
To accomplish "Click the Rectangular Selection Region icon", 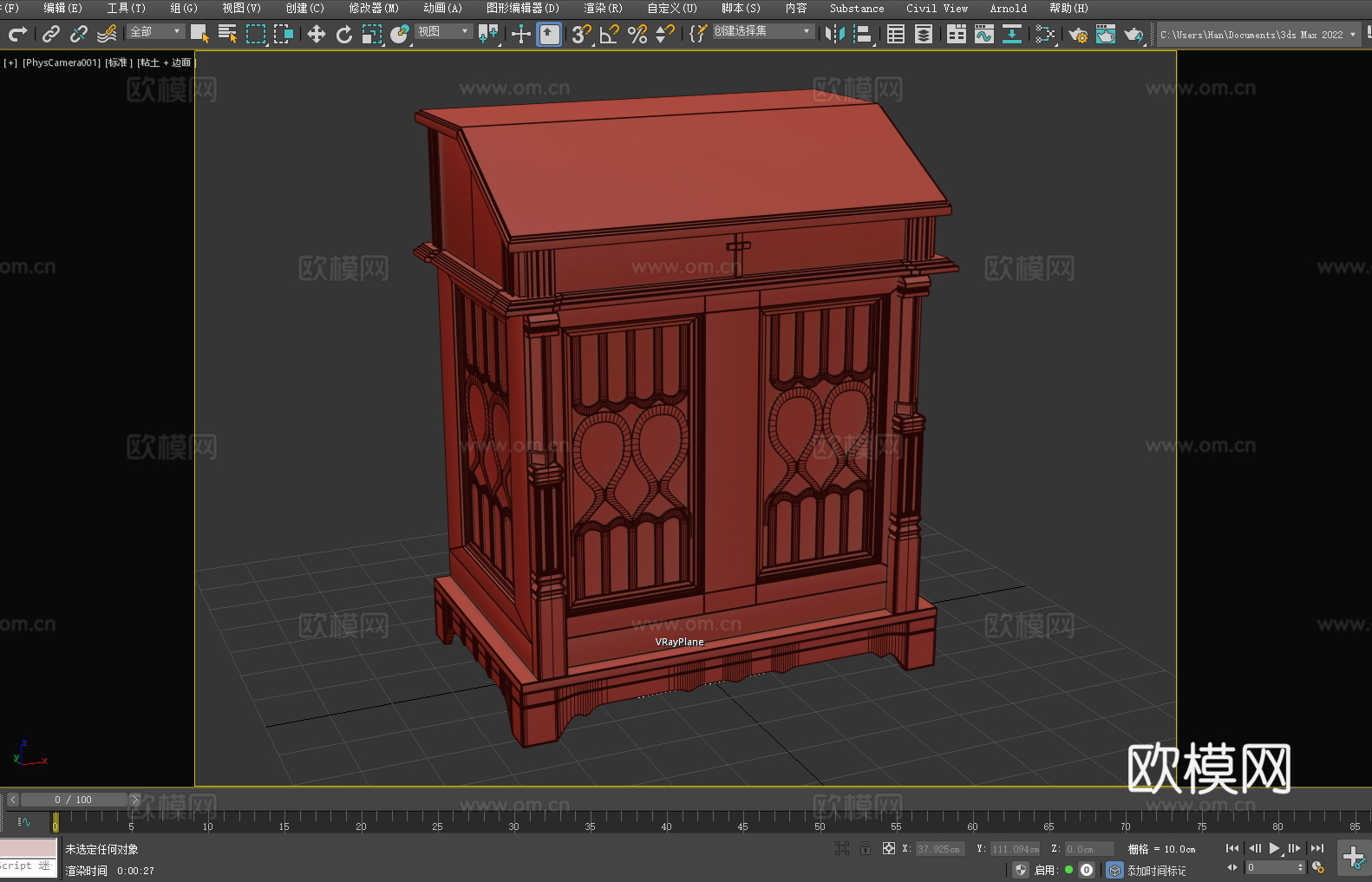I will click(x=256, y=34).
